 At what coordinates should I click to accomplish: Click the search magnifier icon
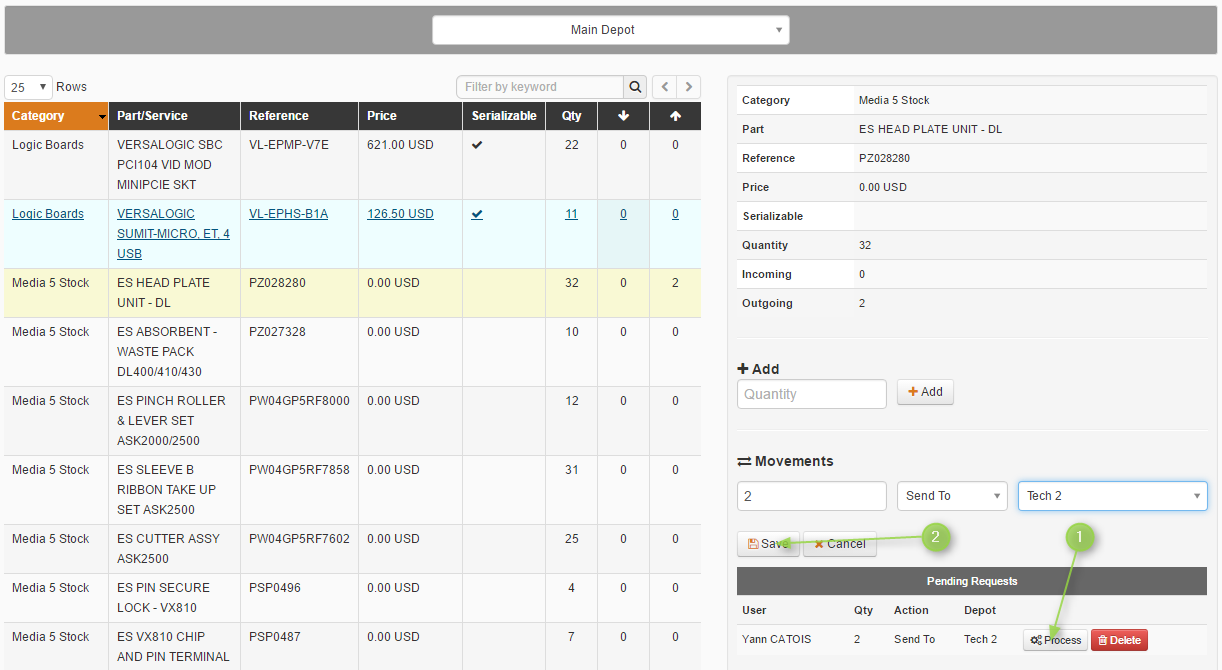click(635, 87)
